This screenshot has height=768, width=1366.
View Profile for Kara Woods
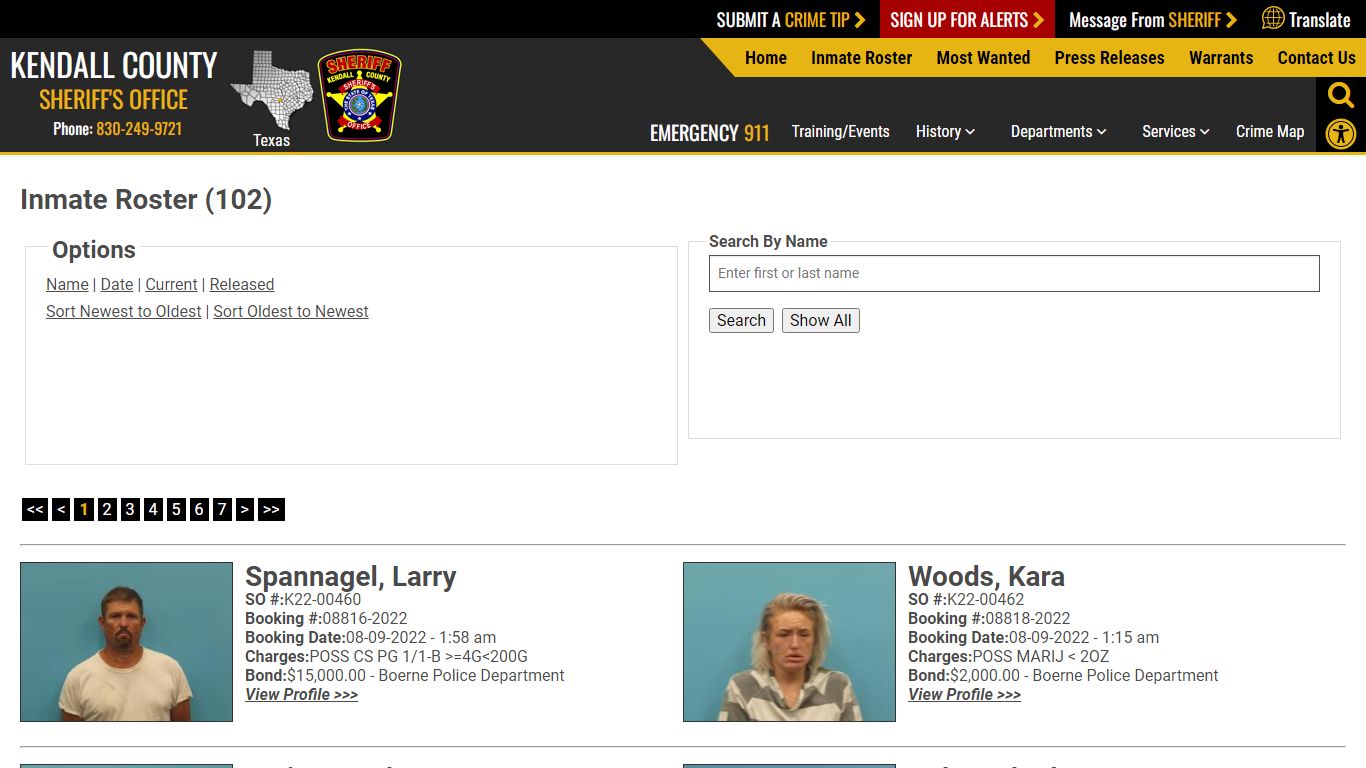pos(964,694)
